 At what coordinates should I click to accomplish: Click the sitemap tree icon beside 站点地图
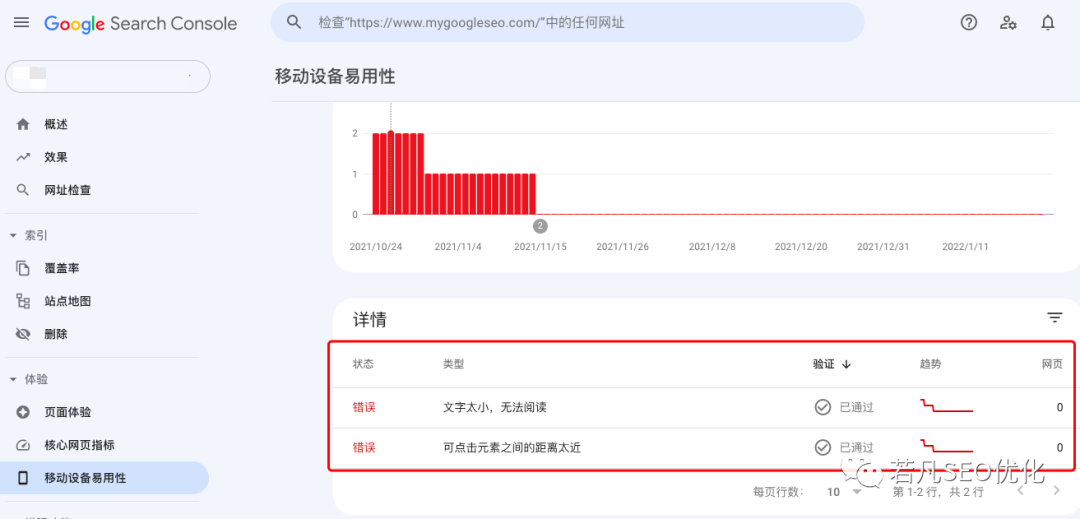pos(23,301)
